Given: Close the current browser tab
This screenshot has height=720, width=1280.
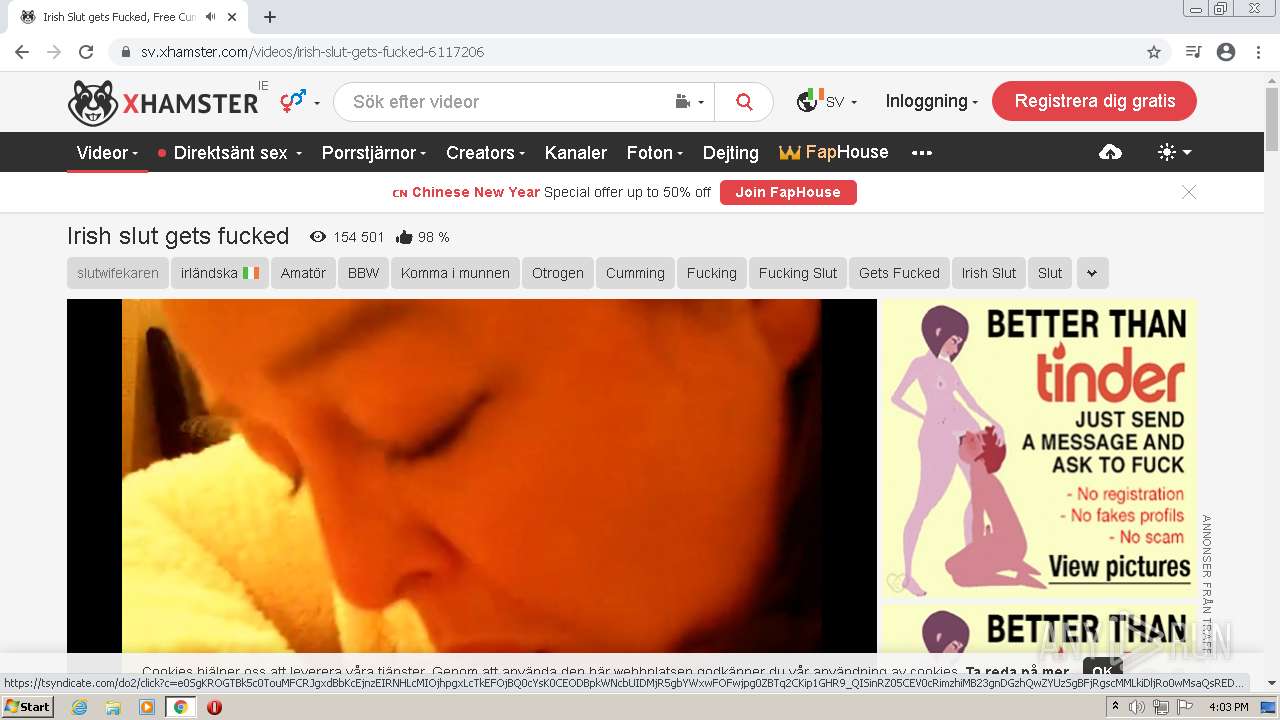Looking at the screenshot, I should [x=233, y=17].
